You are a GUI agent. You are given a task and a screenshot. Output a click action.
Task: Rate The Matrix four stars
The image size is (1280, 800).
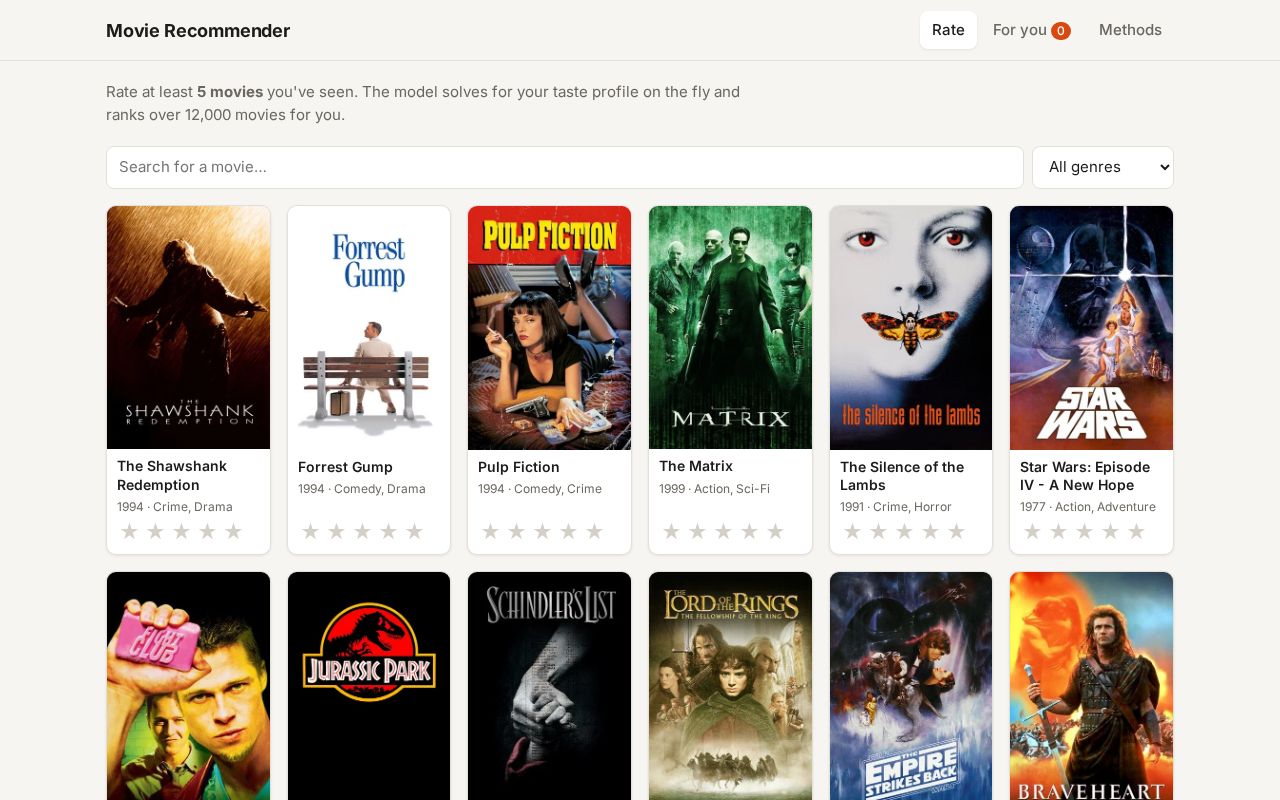(749, 532)
